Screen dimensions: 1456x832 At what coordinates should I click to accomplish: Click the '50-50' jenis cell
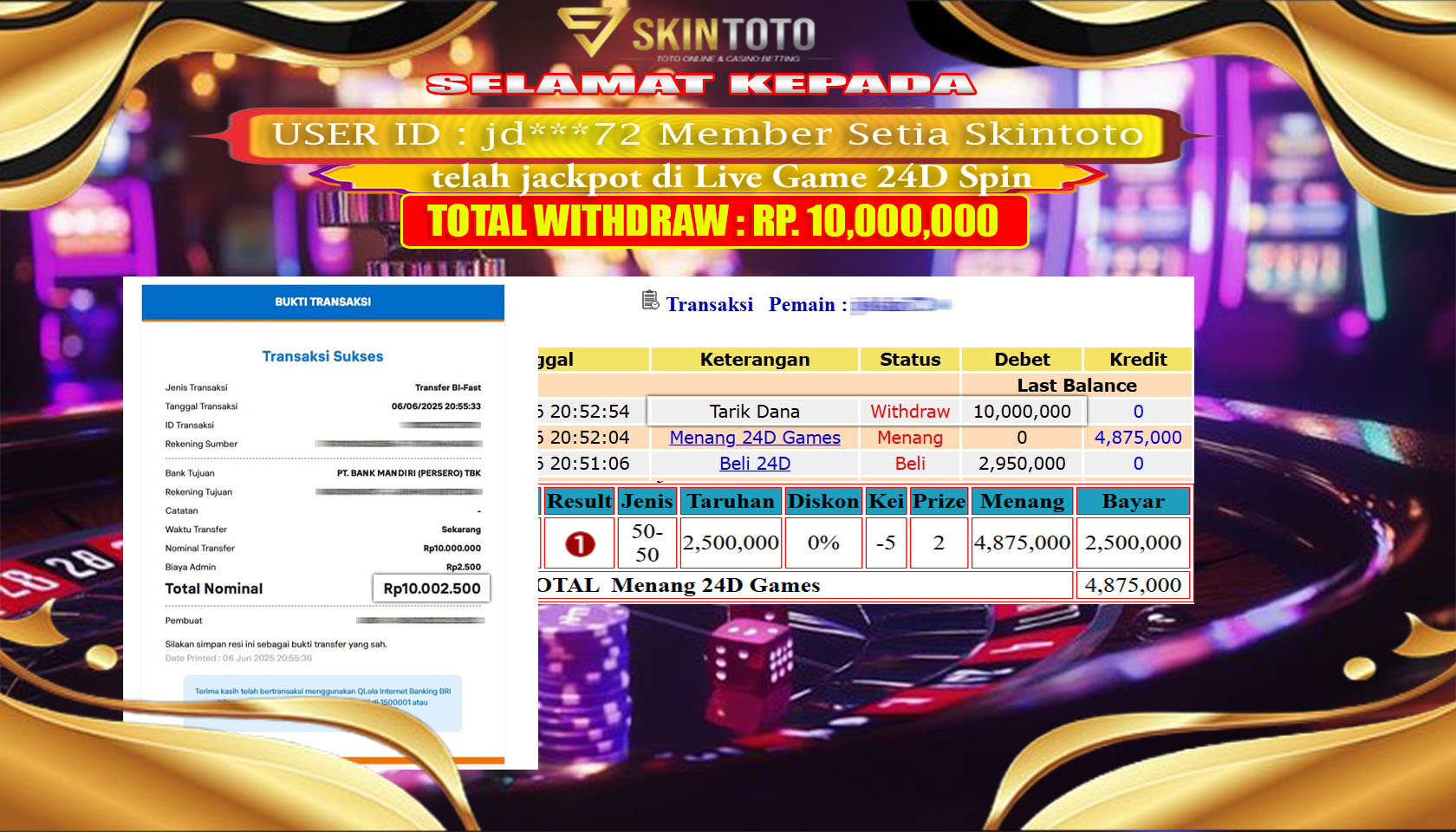[x=647, y=543]
